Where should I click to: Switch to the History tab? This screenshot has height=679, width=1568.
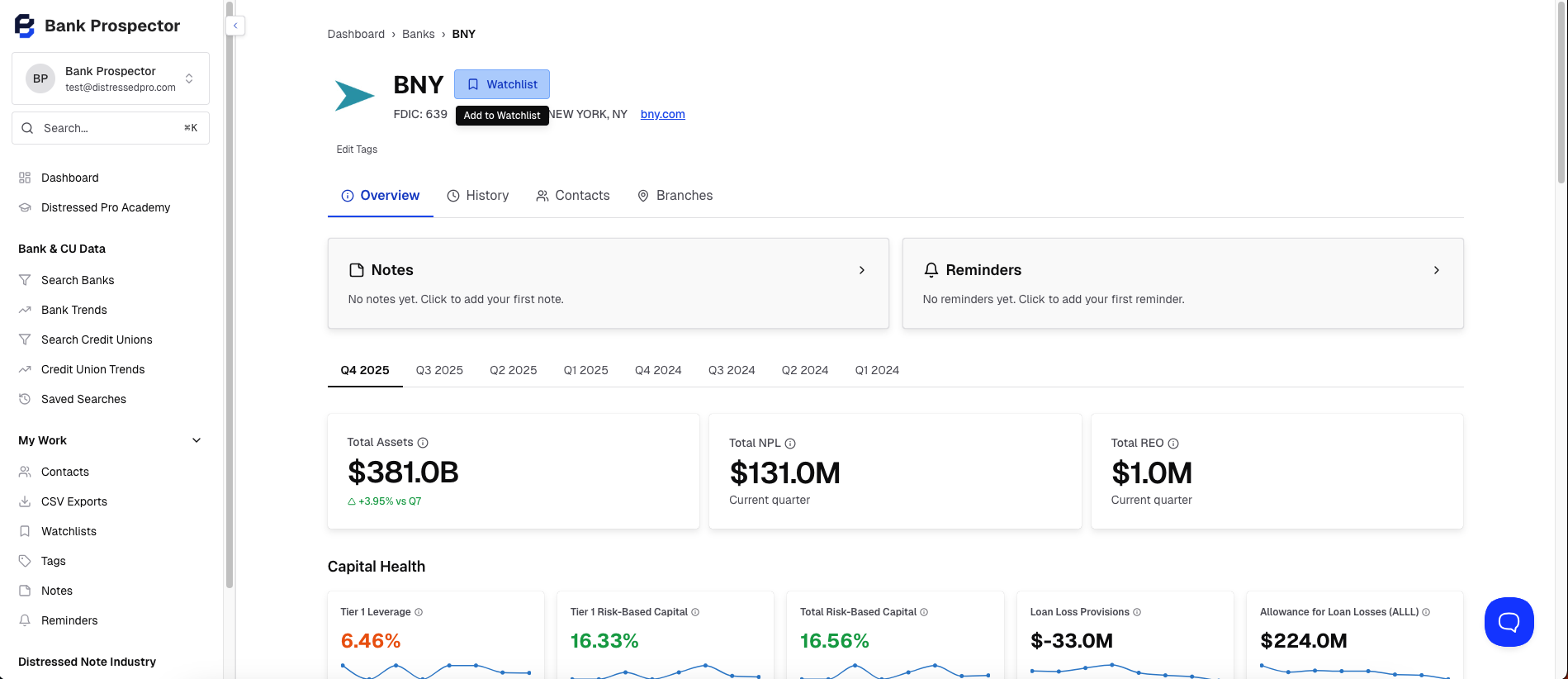tap(478, 196)
